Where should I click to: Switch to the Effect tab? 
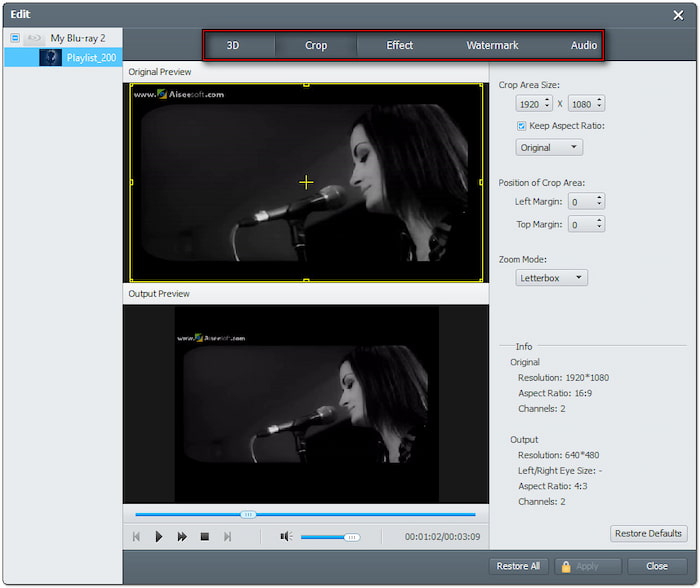[x=400, y=45]
